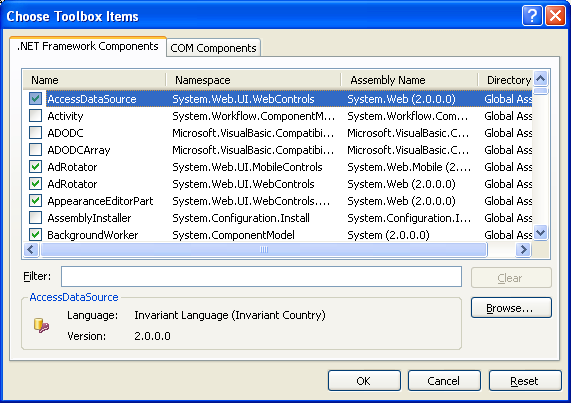
Task: Click the OK button
Action: click(364, 381)
